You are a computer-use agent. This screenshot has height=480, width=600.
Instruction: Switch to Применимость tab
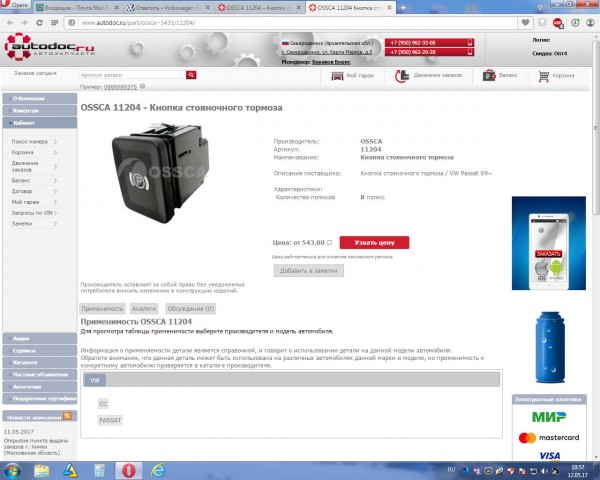[x=102, y=309]
